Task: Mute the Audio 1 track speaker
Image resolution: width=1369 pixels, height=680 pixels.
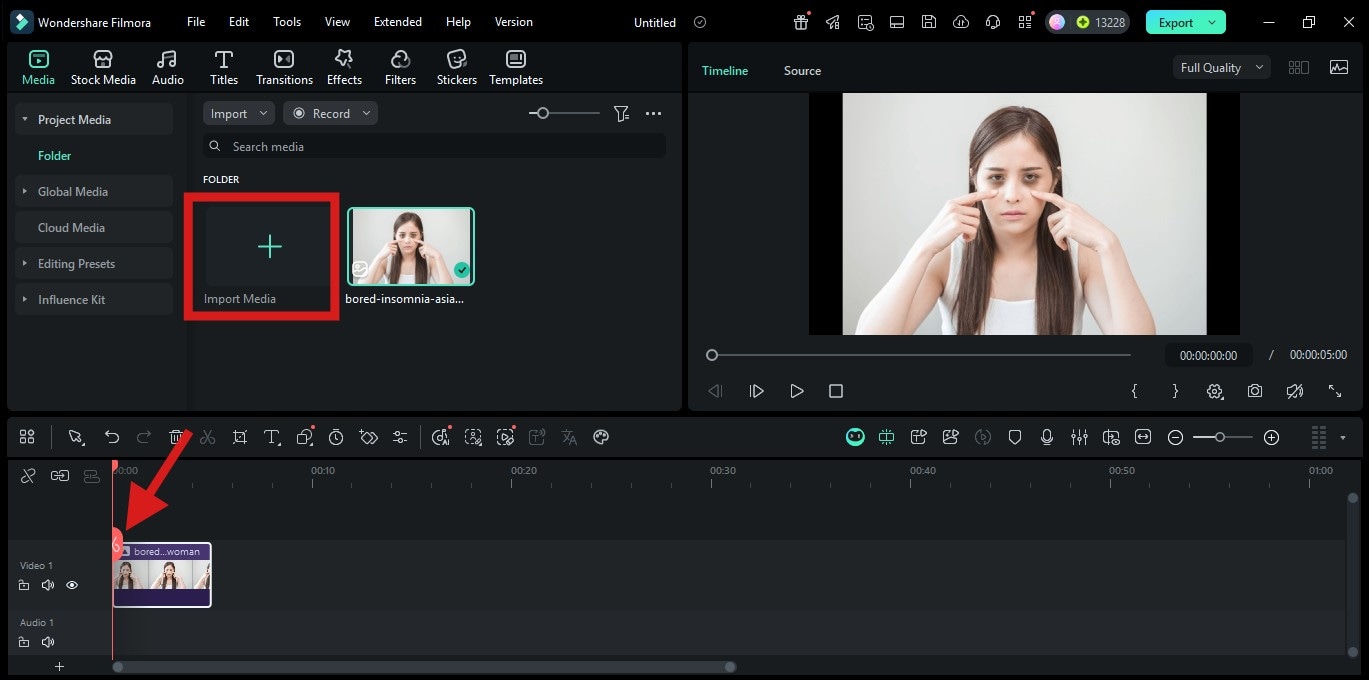Action: point(47,642)
